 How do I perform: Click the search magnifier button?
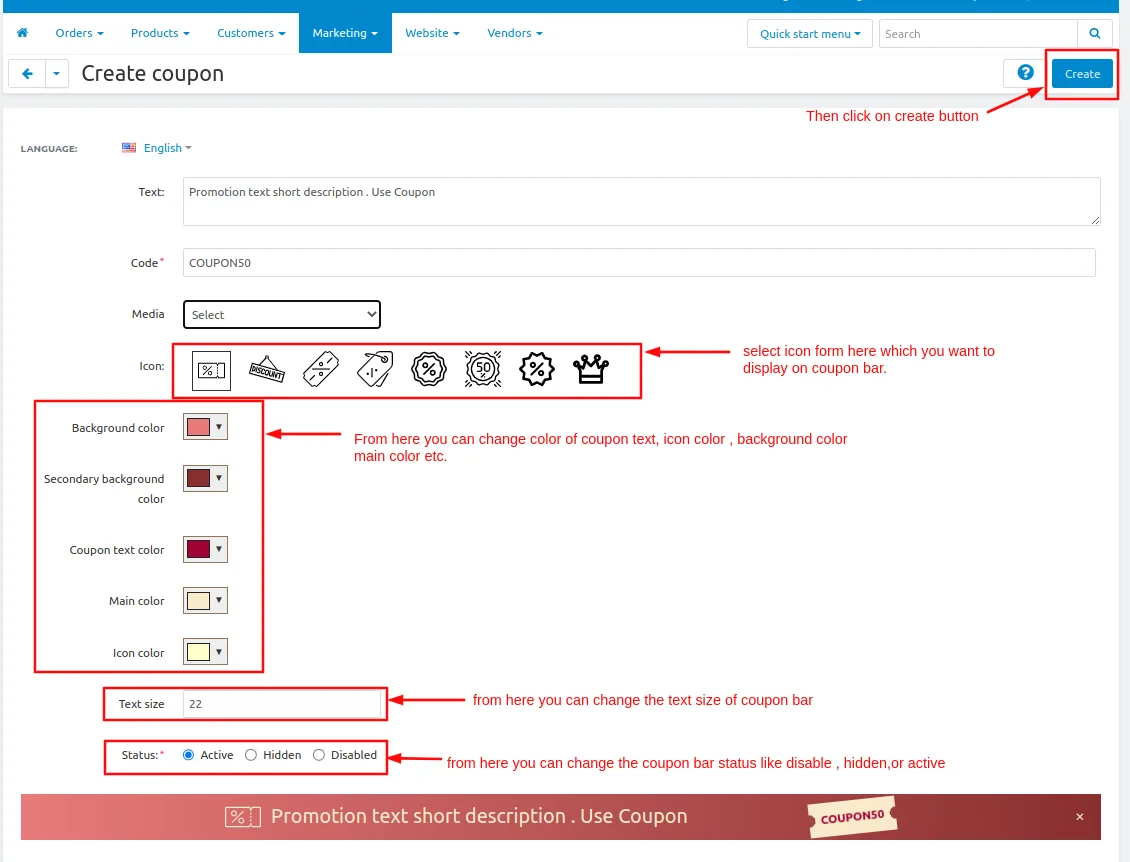pyautogui.click(x=1095, y=34)
